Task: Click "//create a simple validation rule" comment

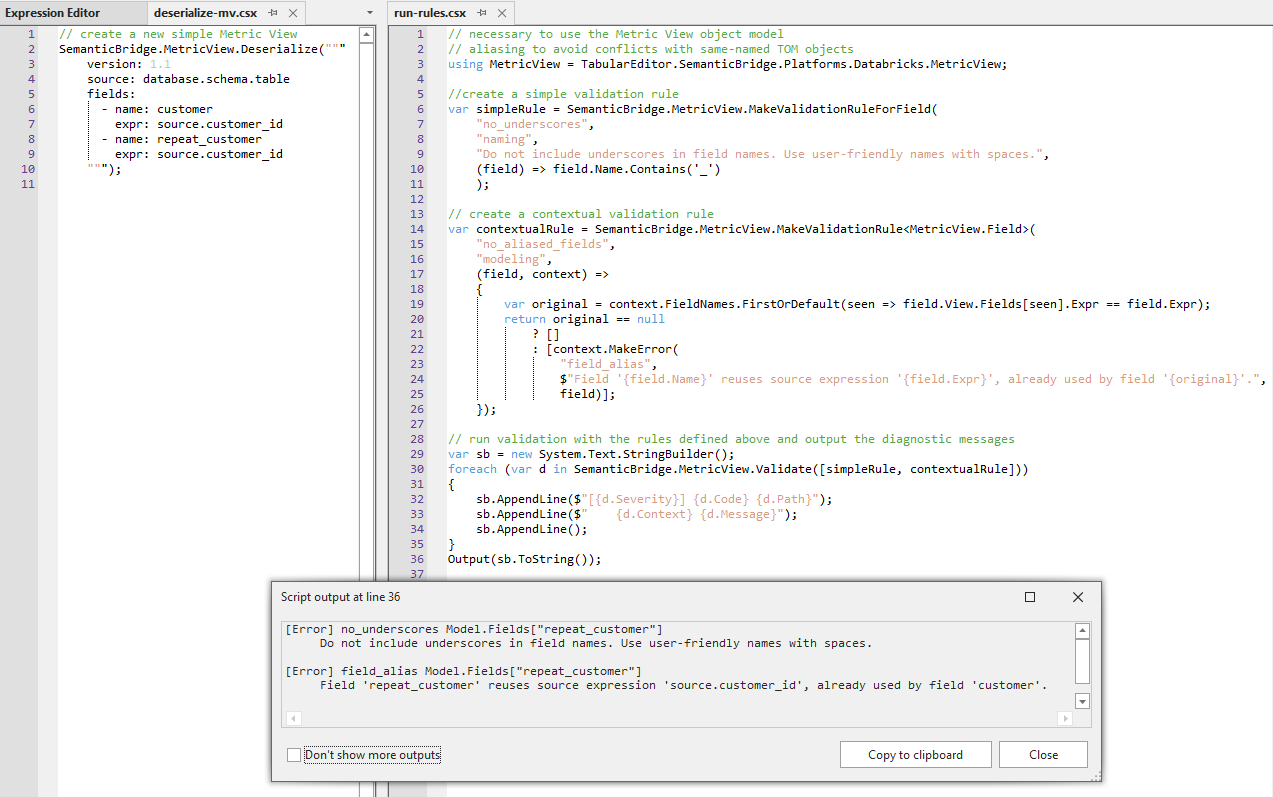Action: click(563, 94)
